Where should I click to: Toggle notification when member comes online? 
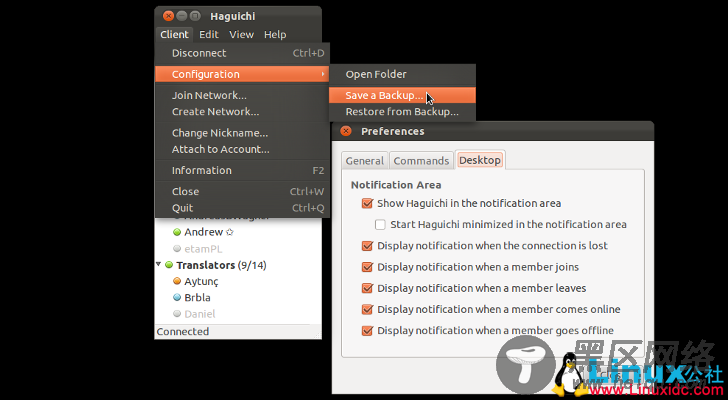tap(367, 310)
